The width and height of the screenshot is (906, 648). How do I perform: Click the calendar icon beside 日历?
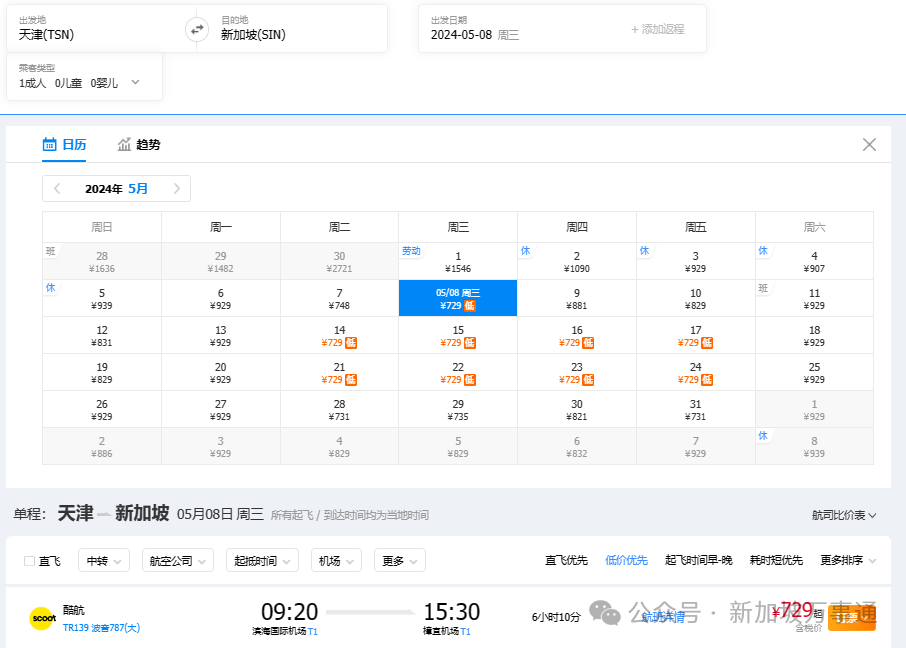pos(50,145)
